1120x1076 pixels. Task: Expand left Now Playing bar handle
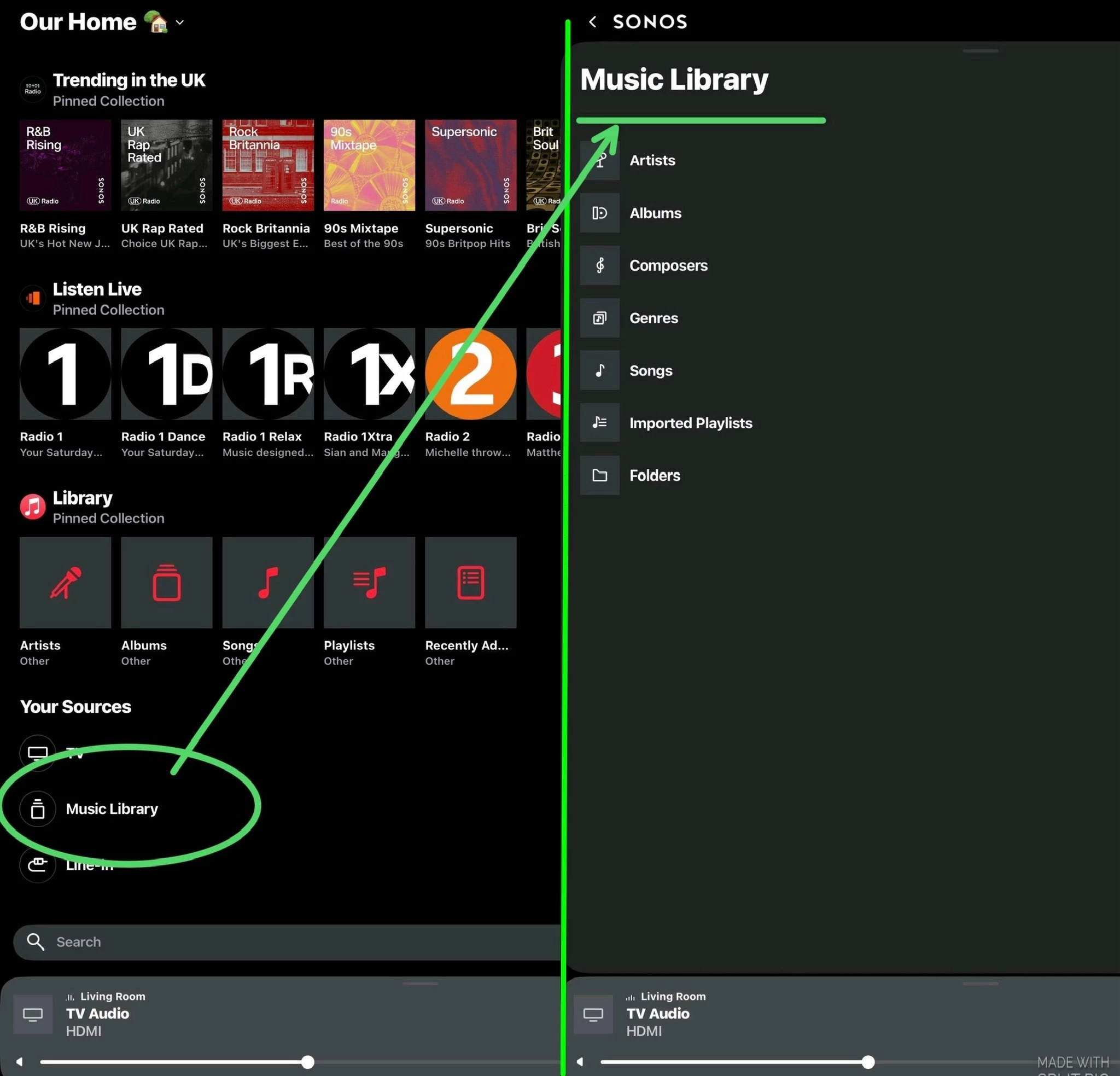coord(420,984)
